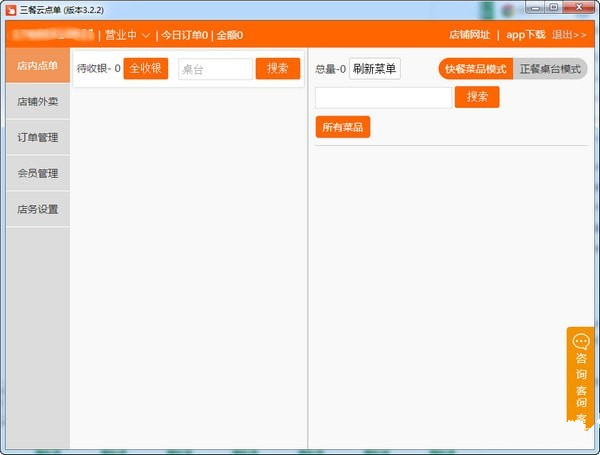Screen dimensions: 600x455
Task: Switch to 正餐桌台模式 mode
Action: click(x=550, y=69)
